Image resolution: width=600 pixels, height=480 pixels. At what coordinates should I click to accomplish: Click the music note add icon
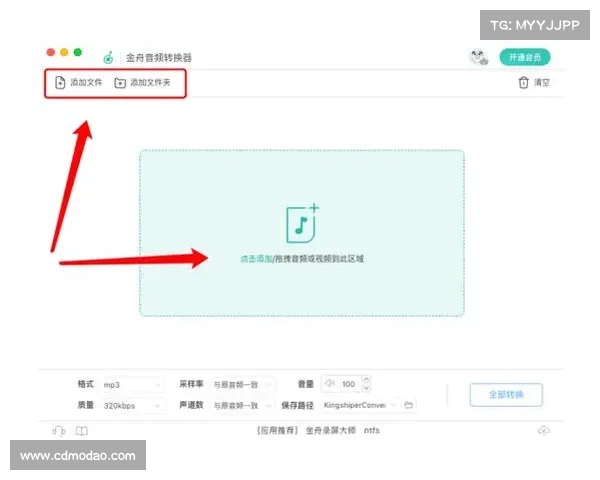click(302, 223)
